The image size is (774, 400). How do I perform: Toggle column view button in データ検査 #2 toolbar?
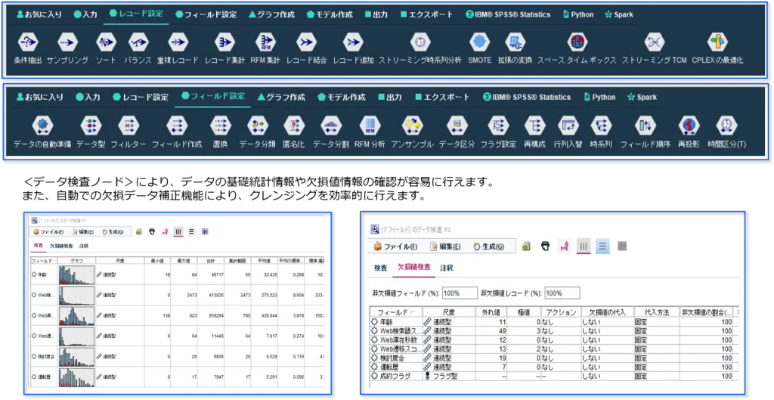(x=584, y=246)
